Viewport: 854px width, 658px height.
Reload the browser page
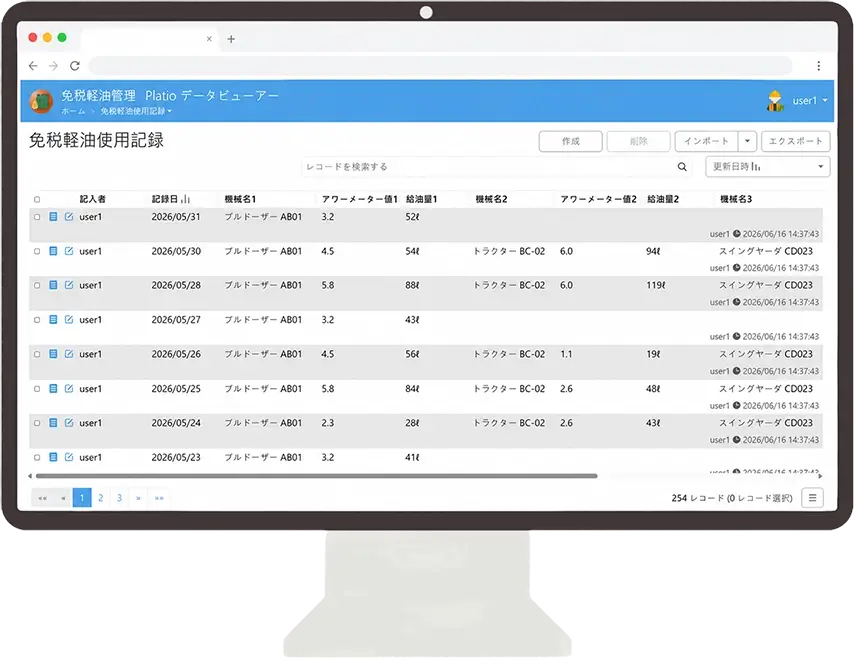point(75,66)
